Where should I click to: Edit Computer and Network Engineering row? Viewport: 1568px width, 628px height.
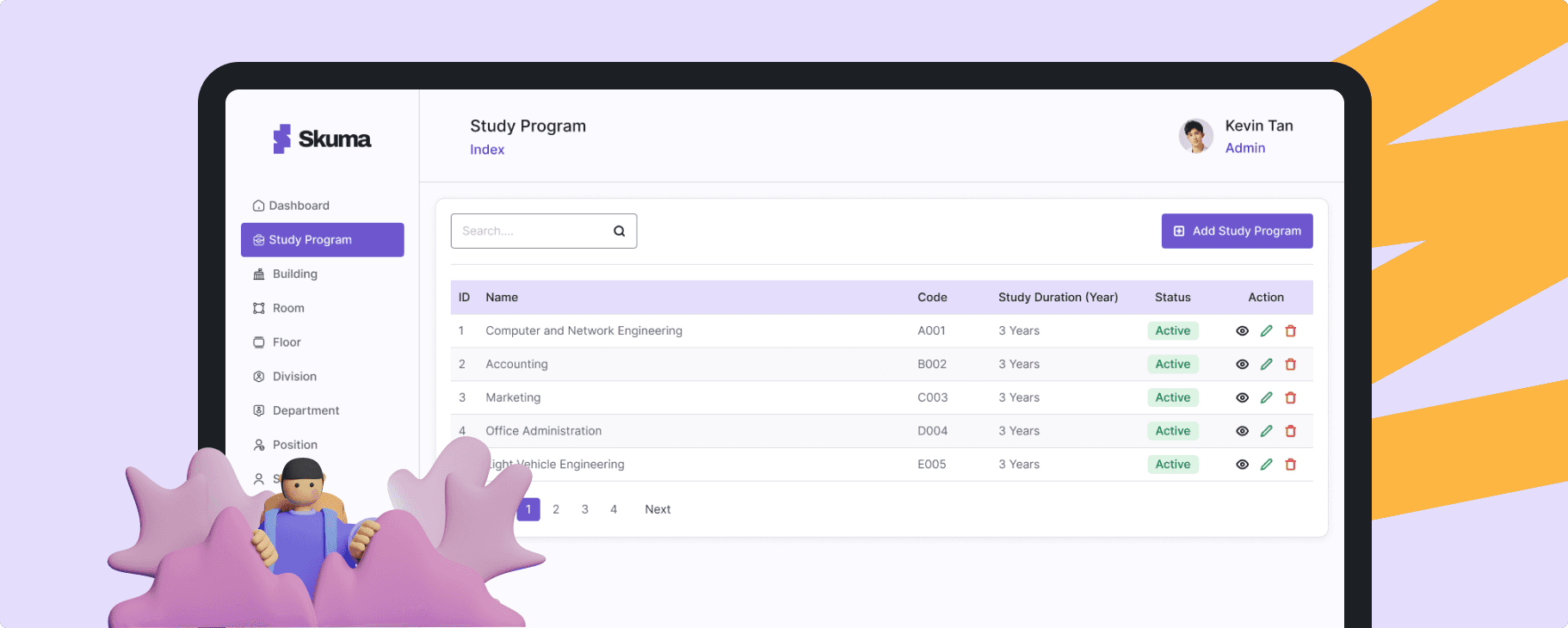click(1266, 331)
